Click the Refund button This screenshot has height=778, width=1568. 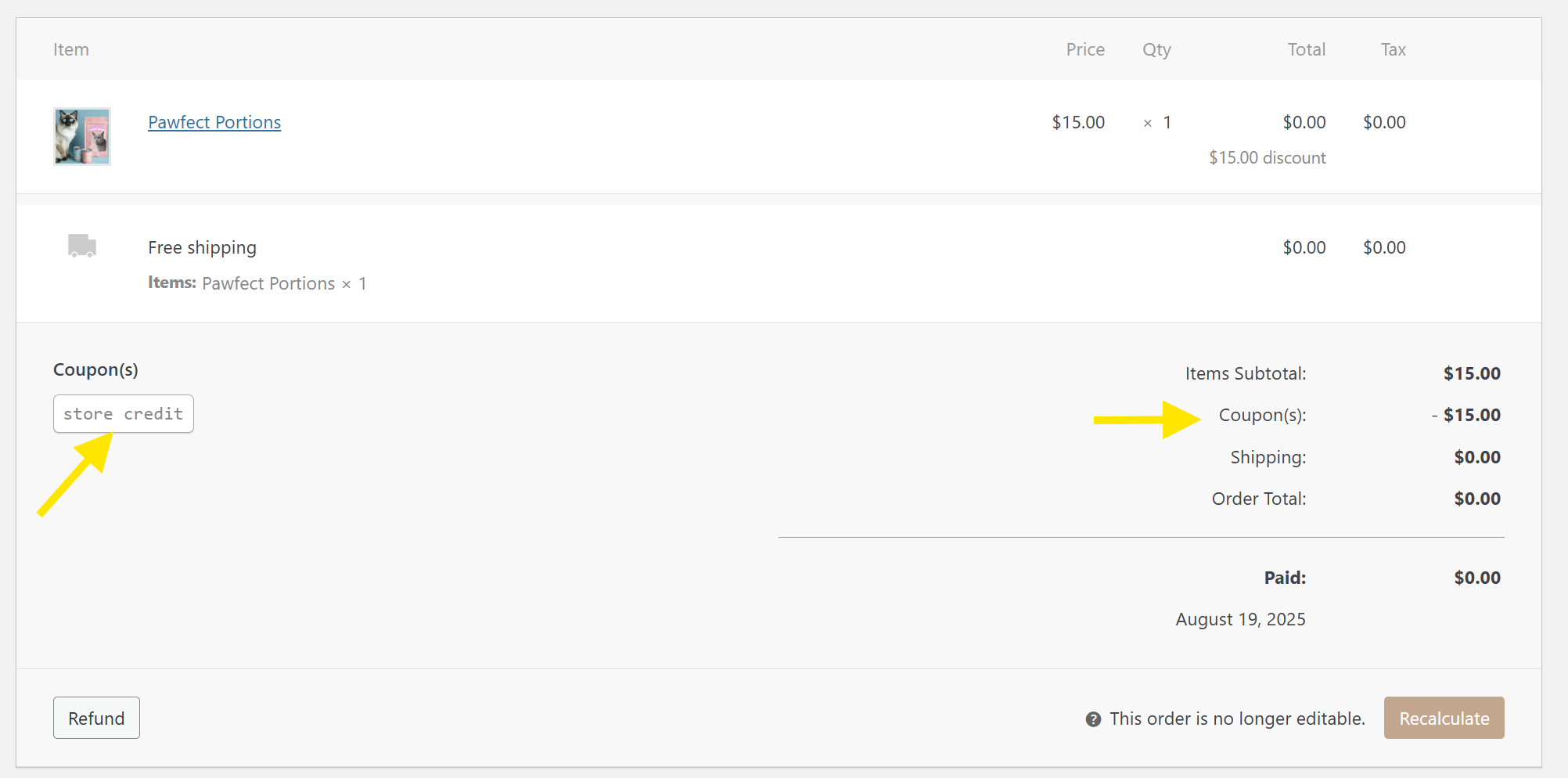[x=96, y=718]
